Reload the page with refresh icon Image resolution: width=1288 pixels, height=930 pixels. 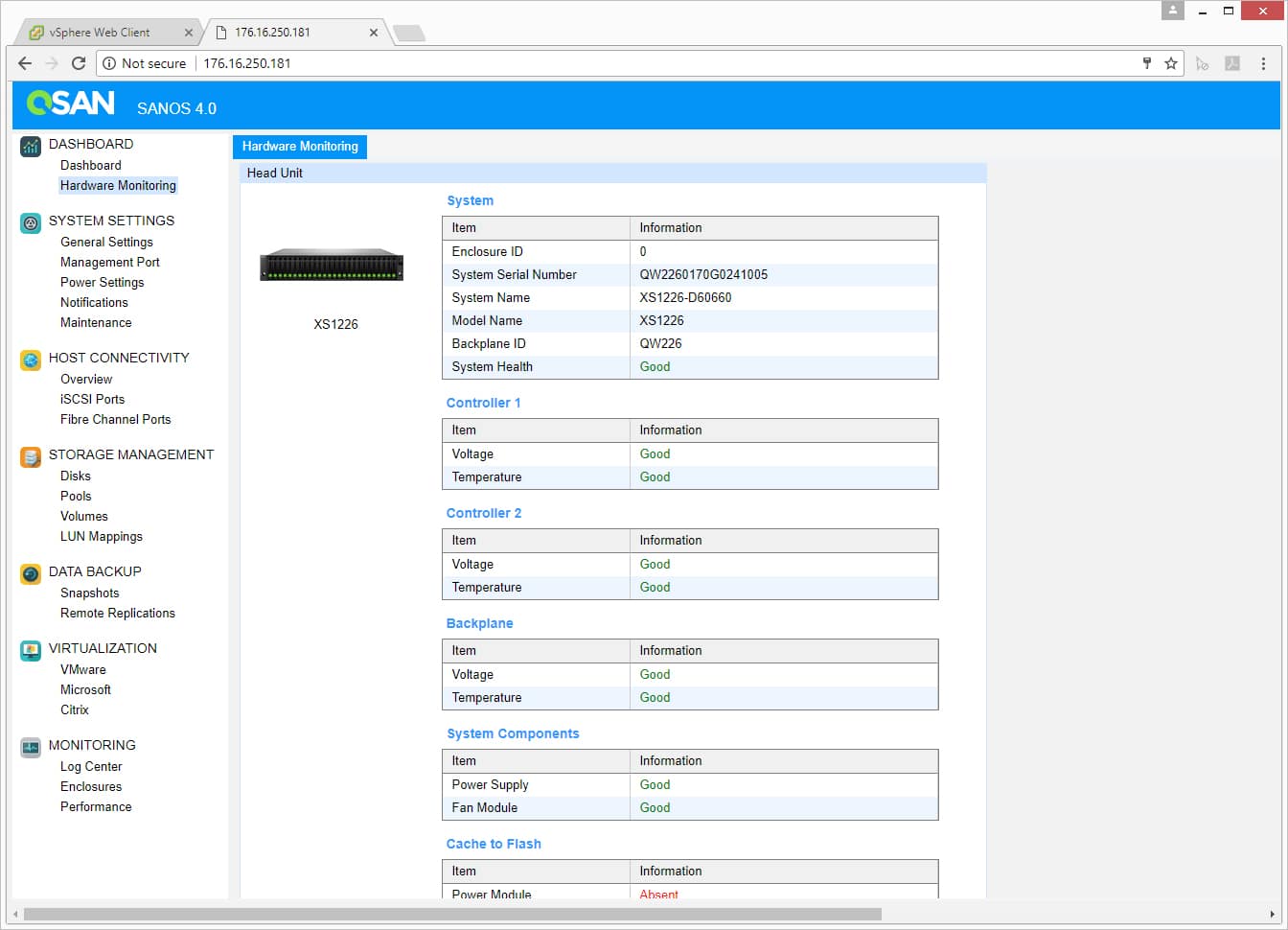point(79,63)
